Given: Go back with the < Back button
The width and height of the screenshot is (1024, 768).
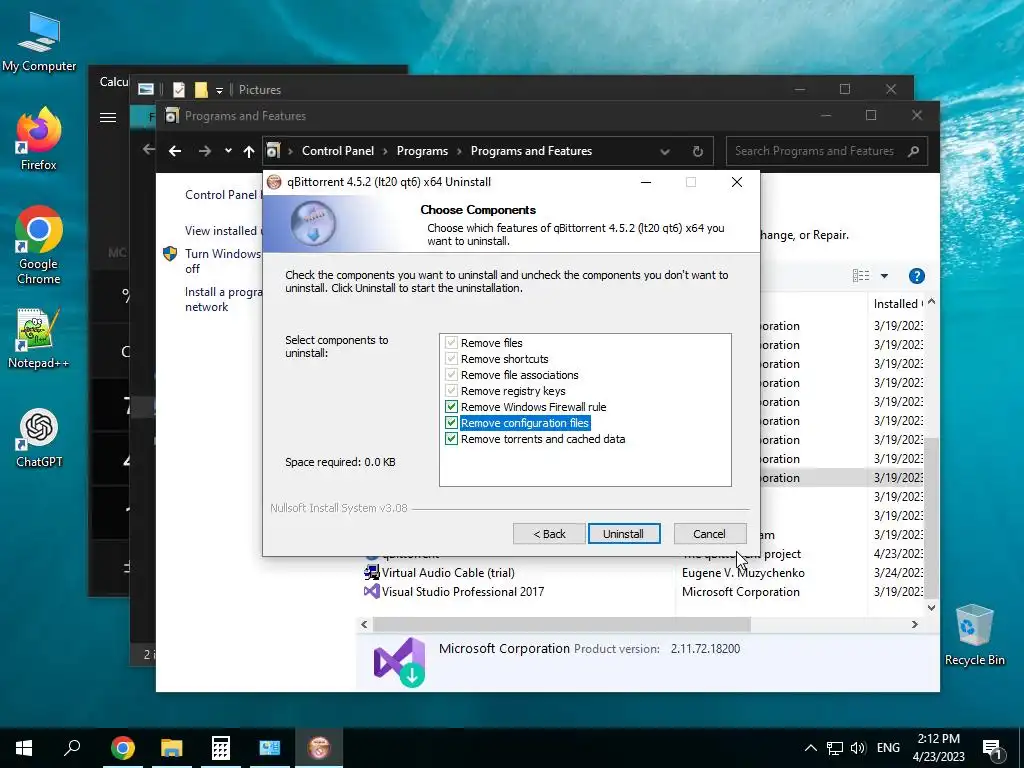Looking at the screenshot, I should 549,534.
